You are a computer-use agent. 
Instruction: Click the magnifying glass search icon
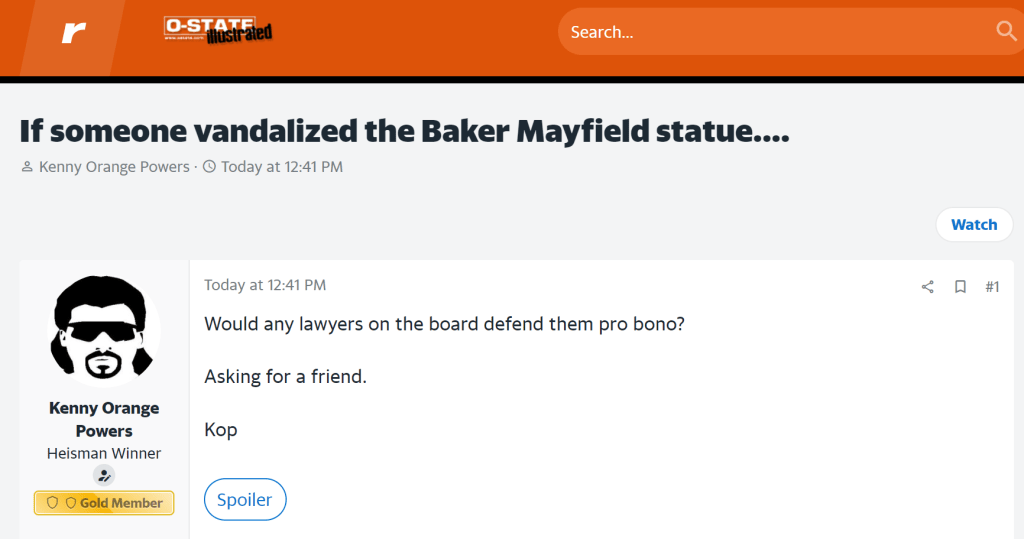[1006, 31]
